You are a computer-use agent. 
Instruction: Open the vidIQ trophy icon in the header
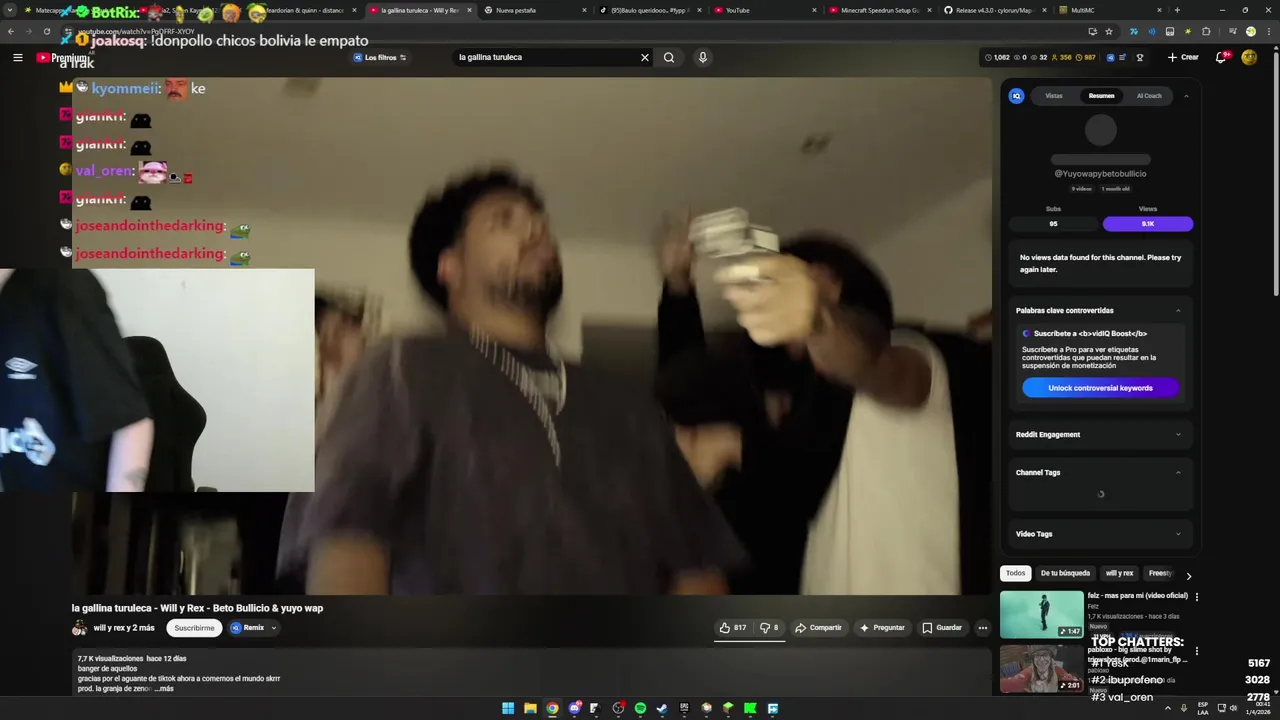point(1140,57)
